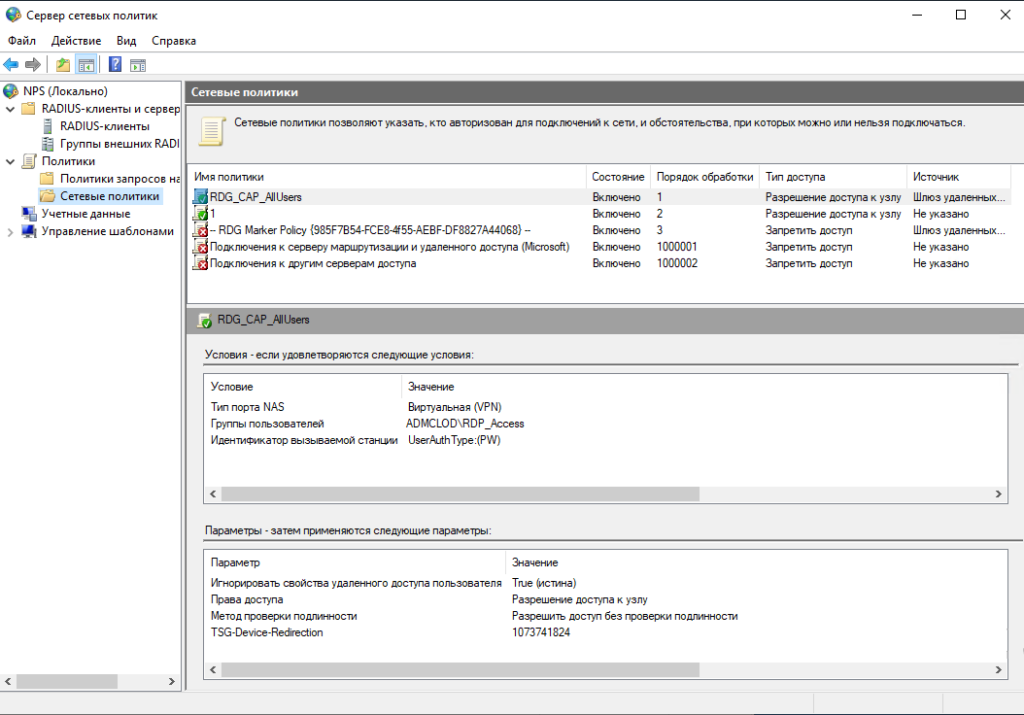The width and height of the screenshot is (1024, 715).
Task: Collapse the Политики tree node
Action: (11, 161)
